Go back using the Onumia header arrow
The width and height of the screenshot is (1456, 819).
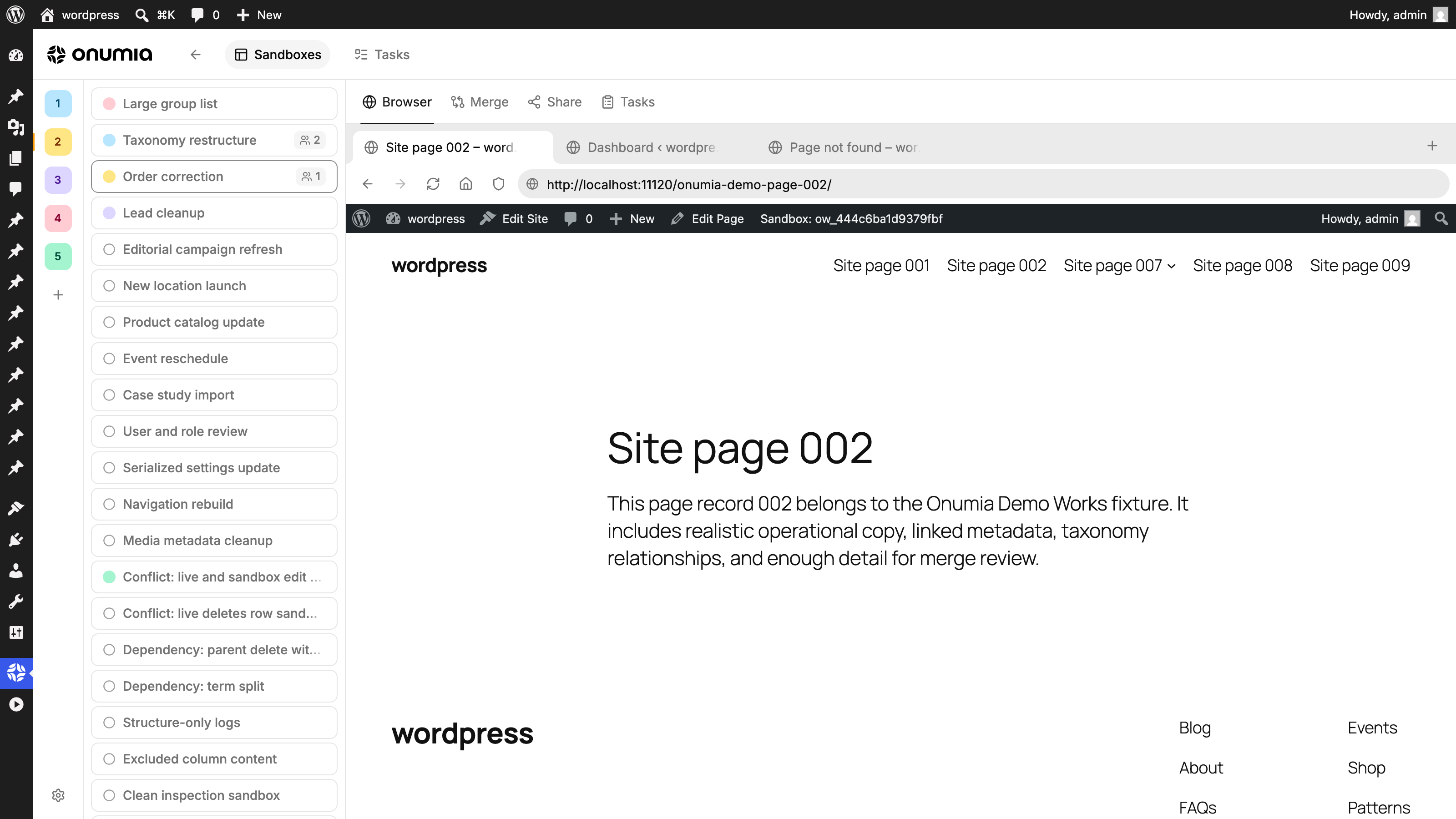click(x=196, y=54)
